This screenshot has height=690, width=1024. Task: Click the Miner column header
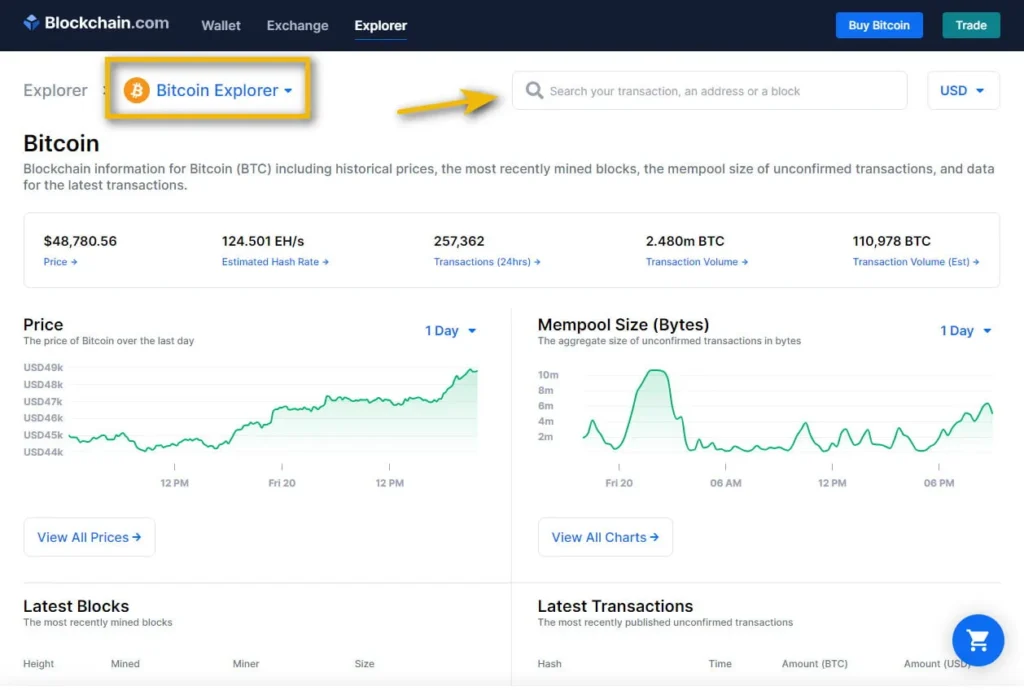[x=246, y=664]
